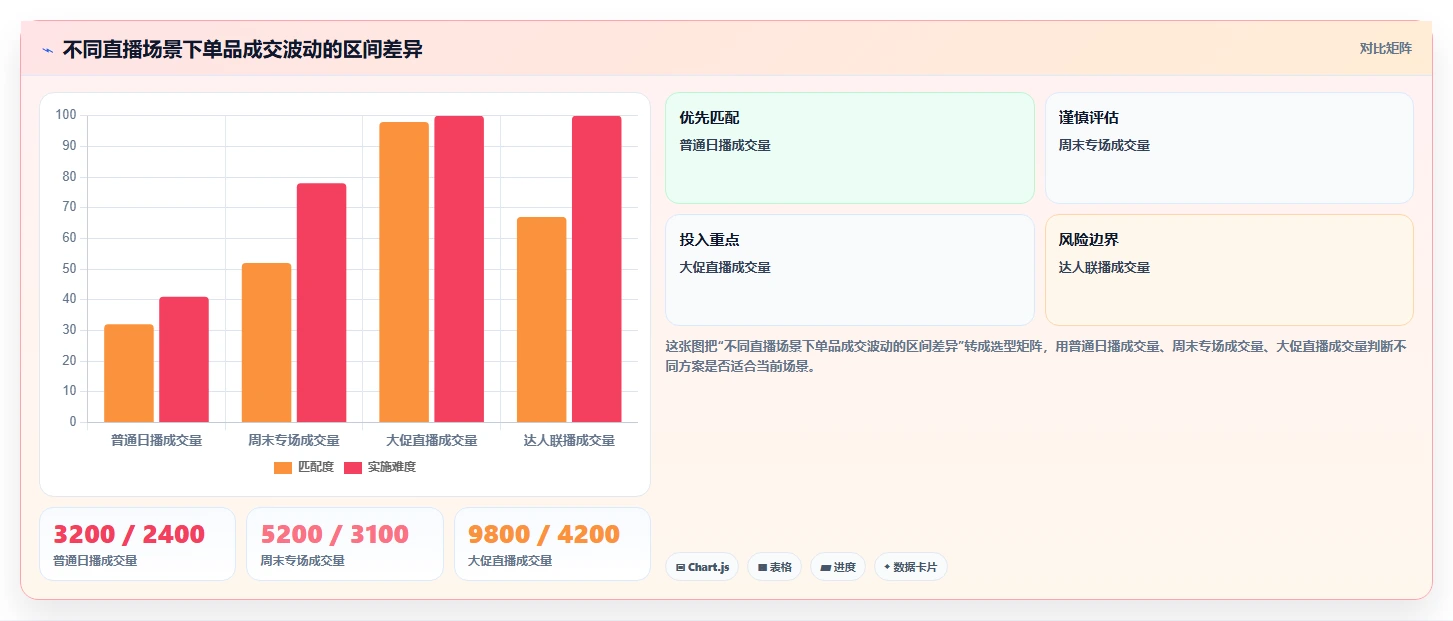Click the red bar for 达人联播成交量

coord(596,269)
